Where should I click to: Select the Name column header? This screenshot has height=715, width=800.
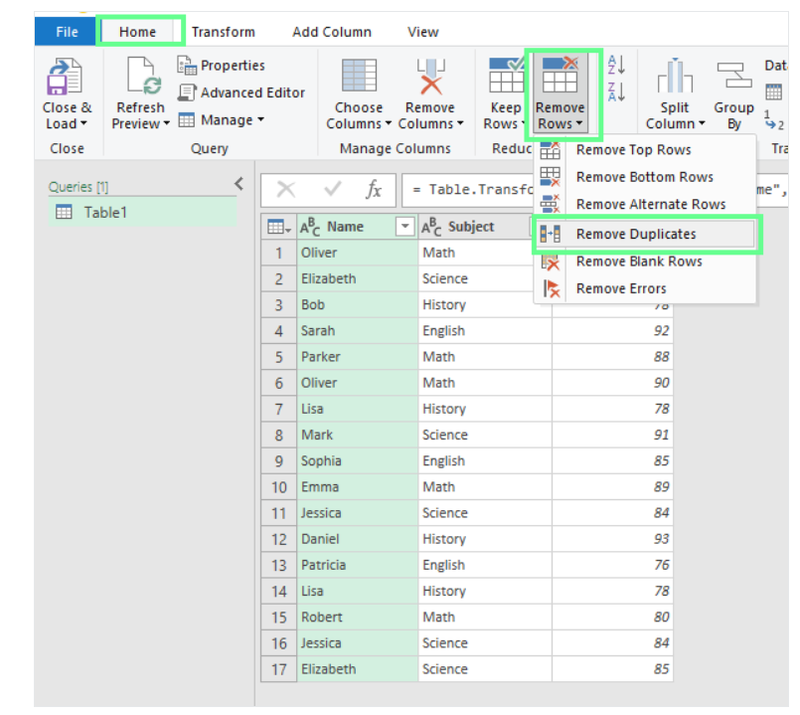(x=357, y=226)
